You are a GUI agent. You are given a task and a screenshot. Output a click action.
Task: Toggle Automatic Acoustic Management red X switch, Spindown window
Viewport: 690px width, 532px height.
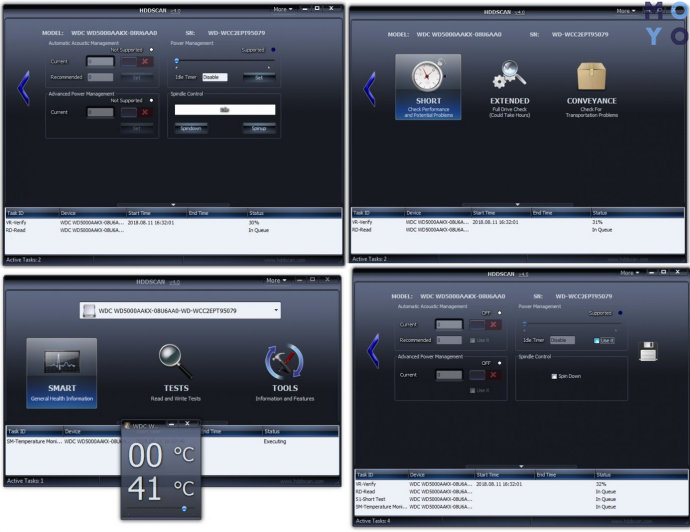pyautogui.click(x=137, y=62)
